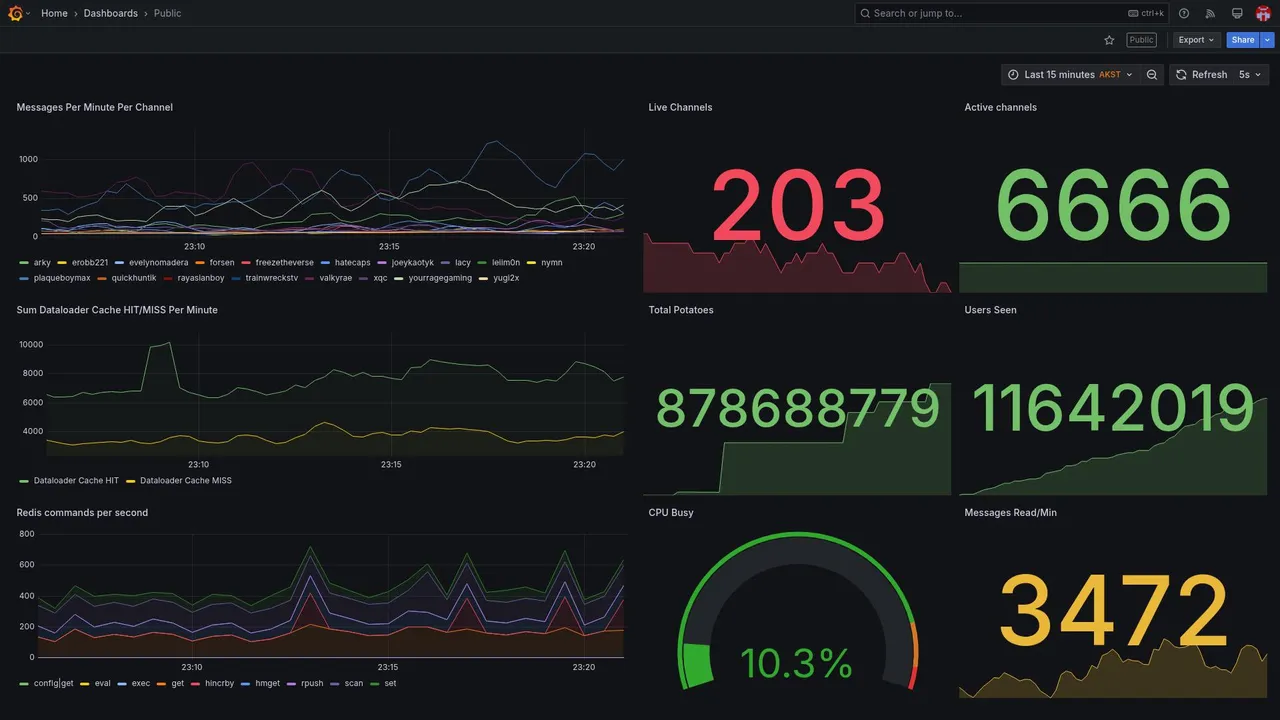This screenshot has width=1280, height=720.
Task: Zoom out the time range
Action: tap(1152, 75)
